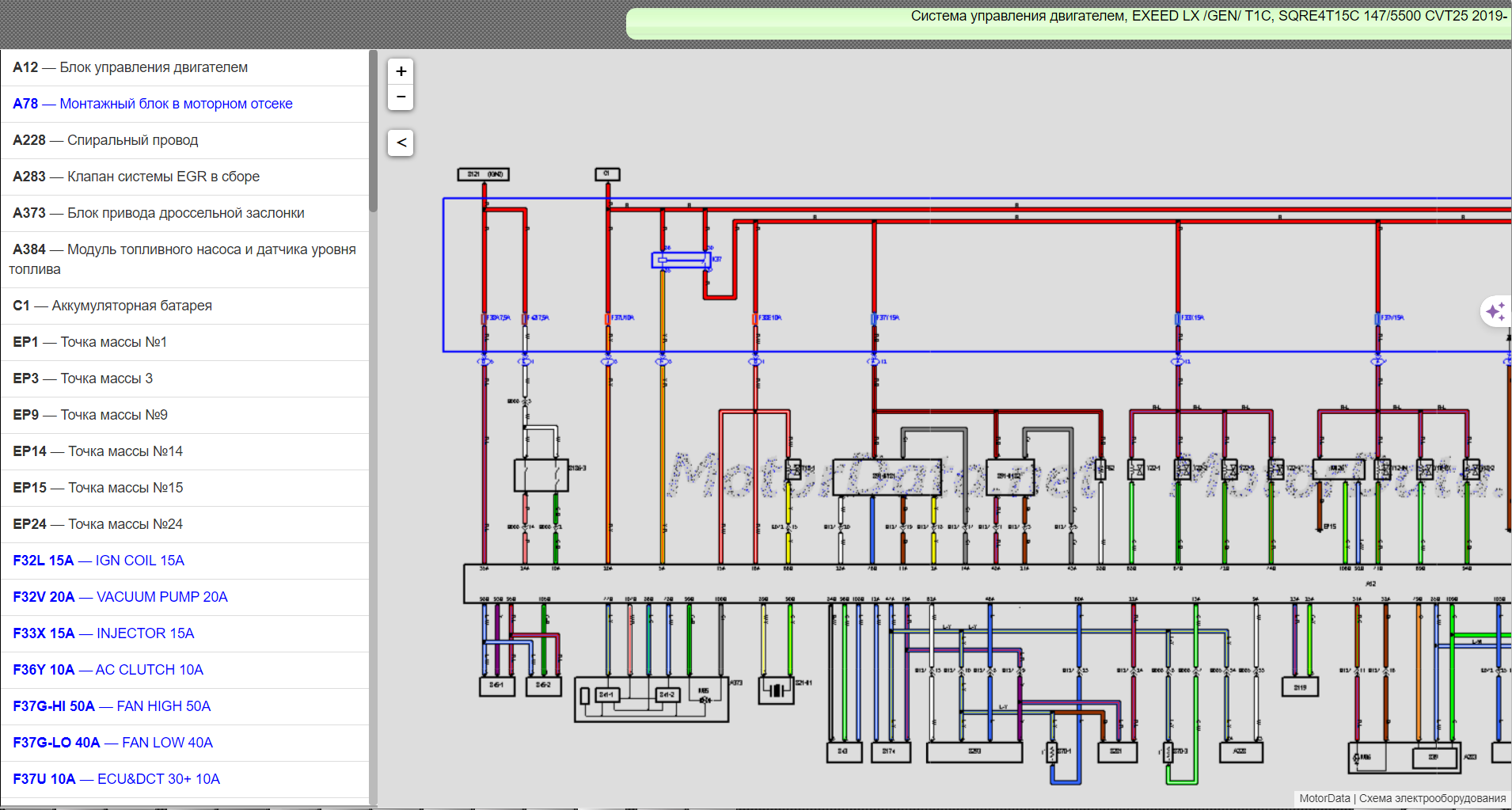Screen dimensions: 1512x810
Task: Highlight A283 EGR valve assembly entry
Action: 136,177
